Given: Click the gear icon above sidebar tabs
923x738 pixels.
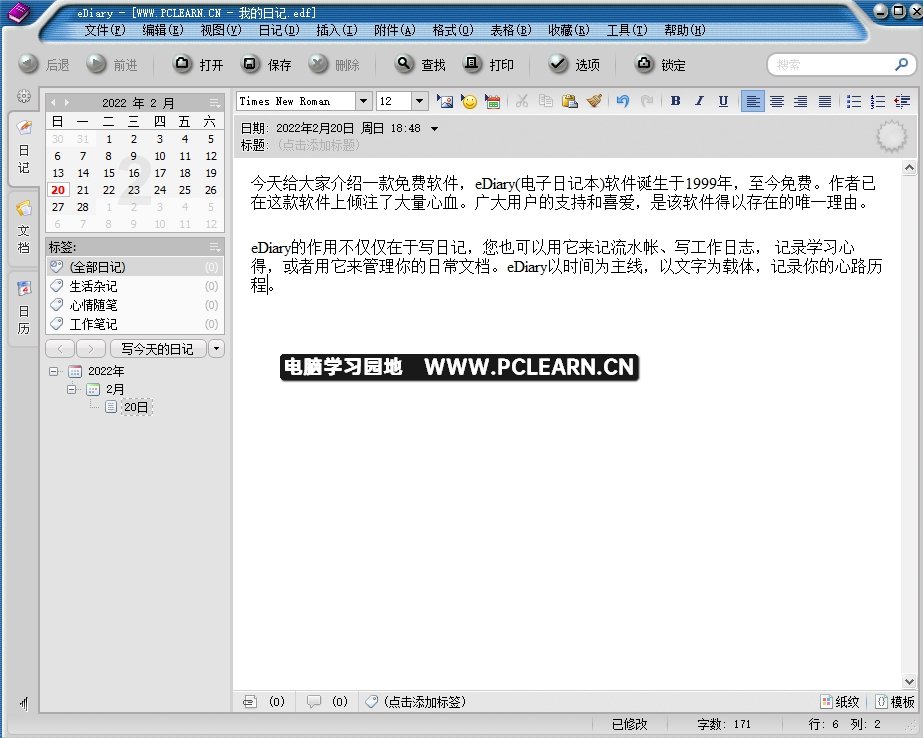Looking at the screenshot, I should pos(24,96).
